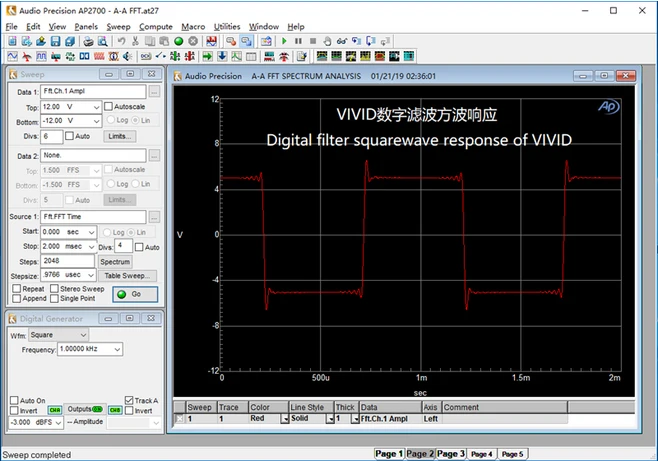Open the Compute menu
Screen dimensions: 658x461
click(x=156, y=26)
